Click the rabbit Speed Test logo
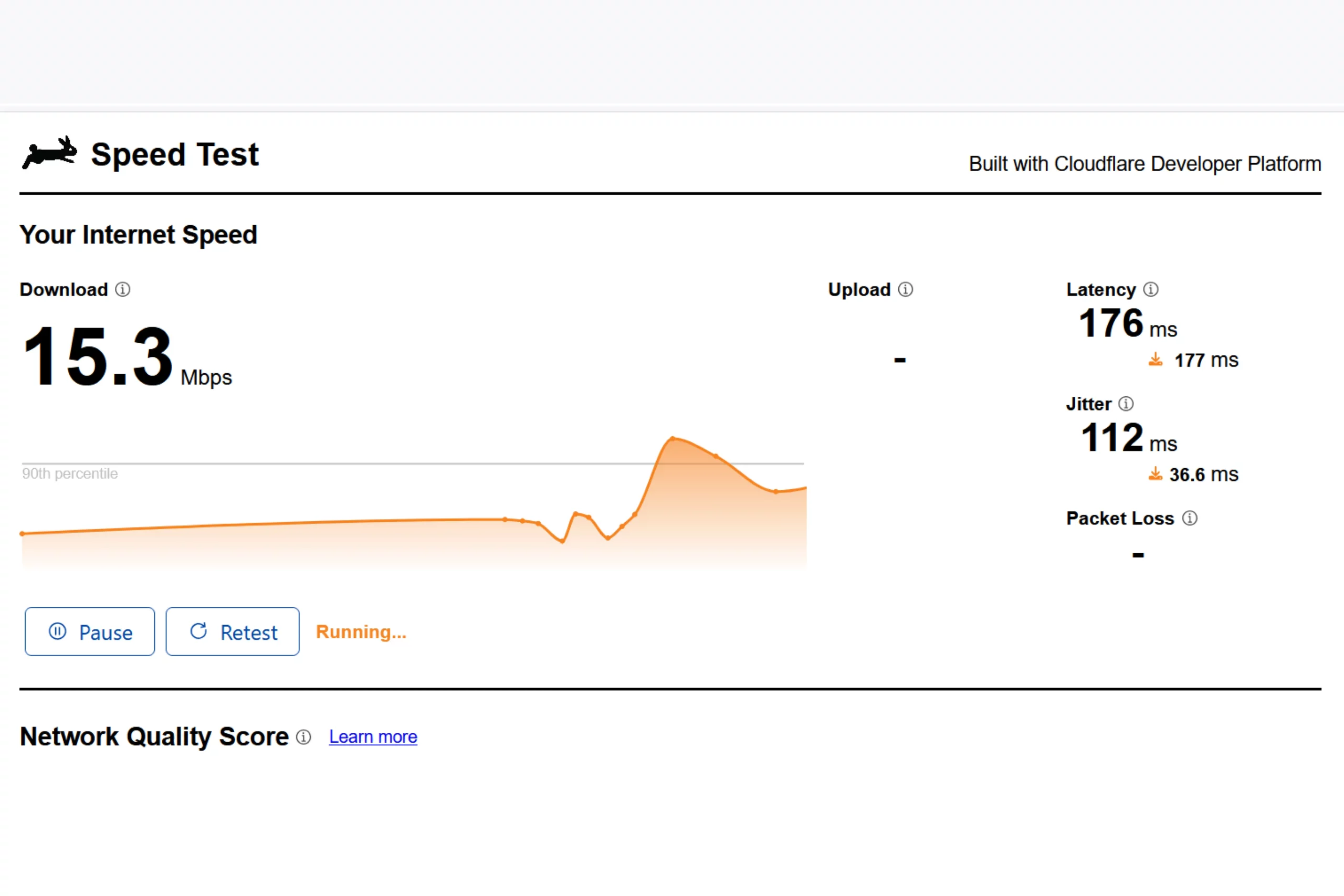 coord(50,153)
